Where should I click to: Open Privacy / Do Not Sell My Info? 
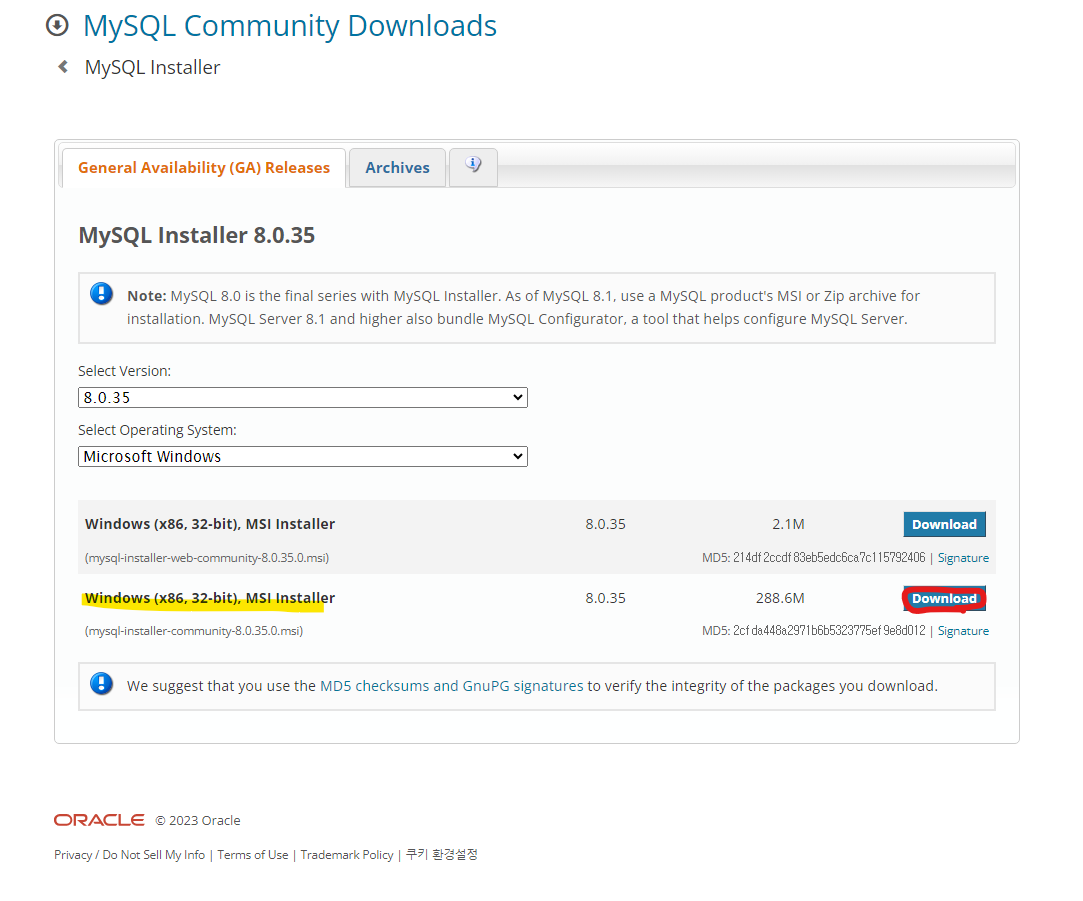coord(130,855)
